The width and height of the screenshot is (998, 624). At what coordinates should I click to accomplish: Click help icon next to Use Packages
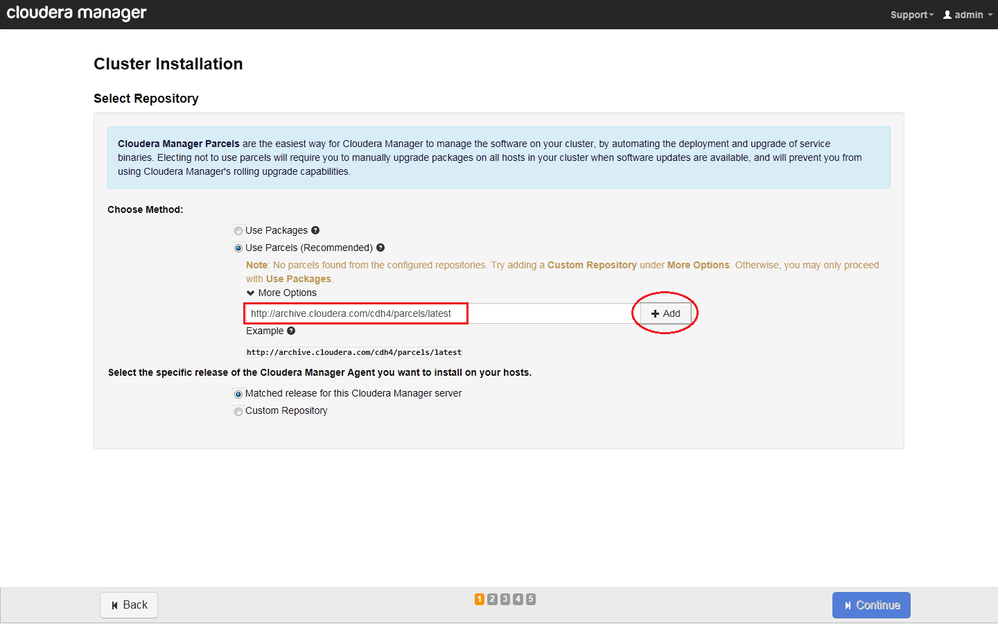[315, 230]
